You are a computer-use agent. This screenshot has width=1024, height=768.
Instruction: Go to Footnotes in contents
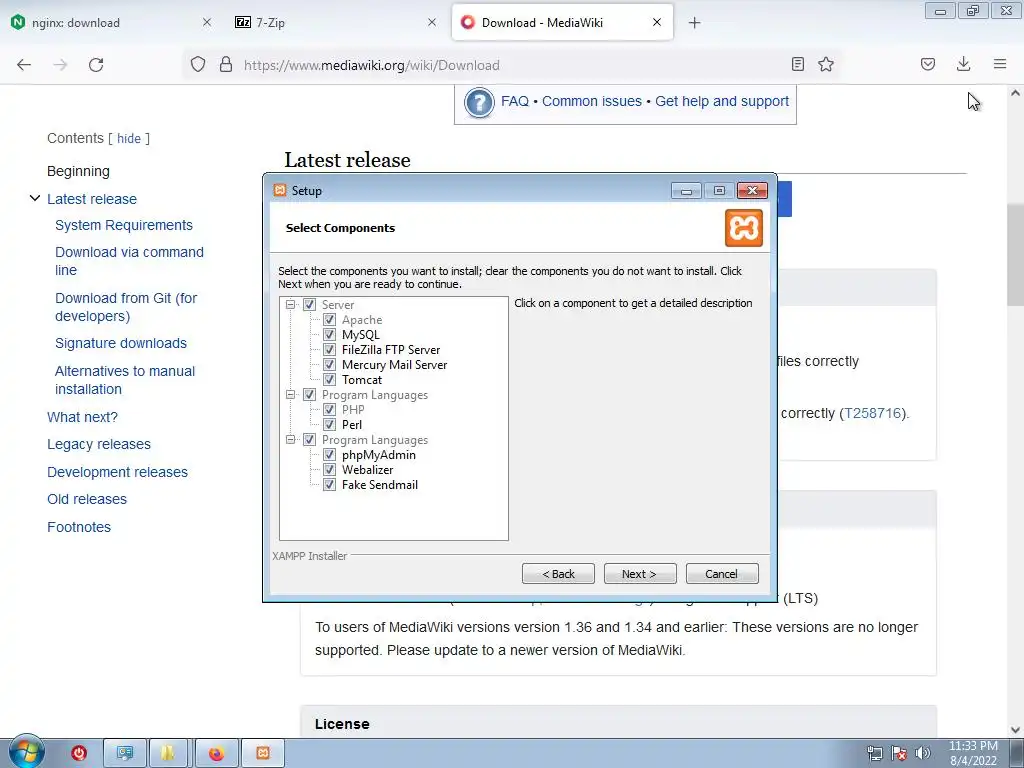pos(79,527)
